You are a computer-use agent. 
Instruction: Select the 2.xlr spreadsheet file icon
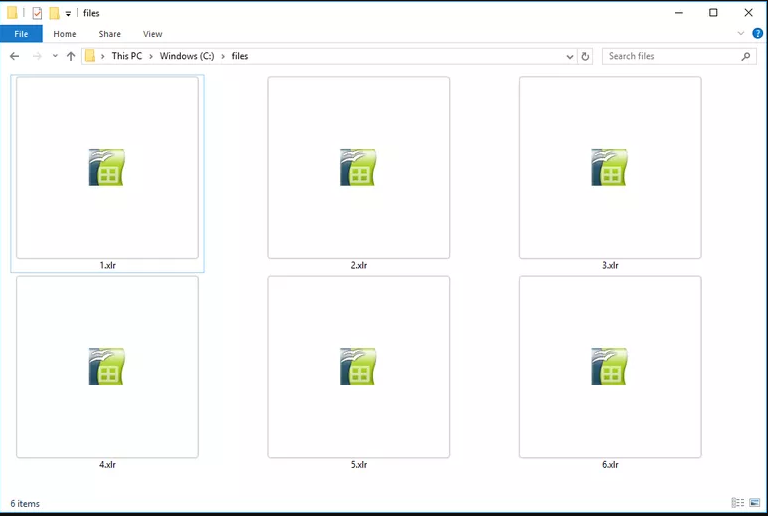click(358, 167)
